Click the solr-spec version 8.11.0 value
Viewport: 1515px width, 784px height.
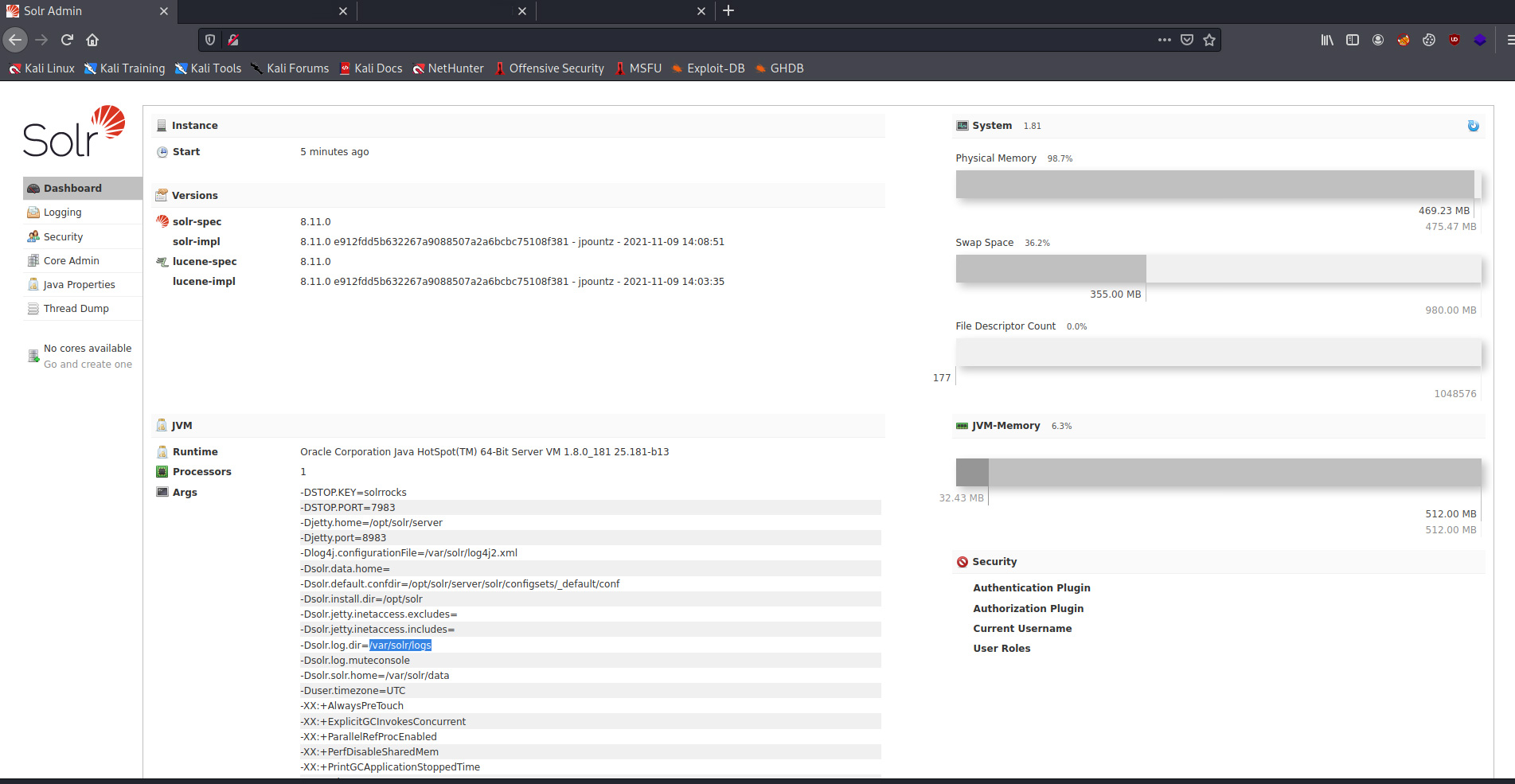(x=315, y=222)
